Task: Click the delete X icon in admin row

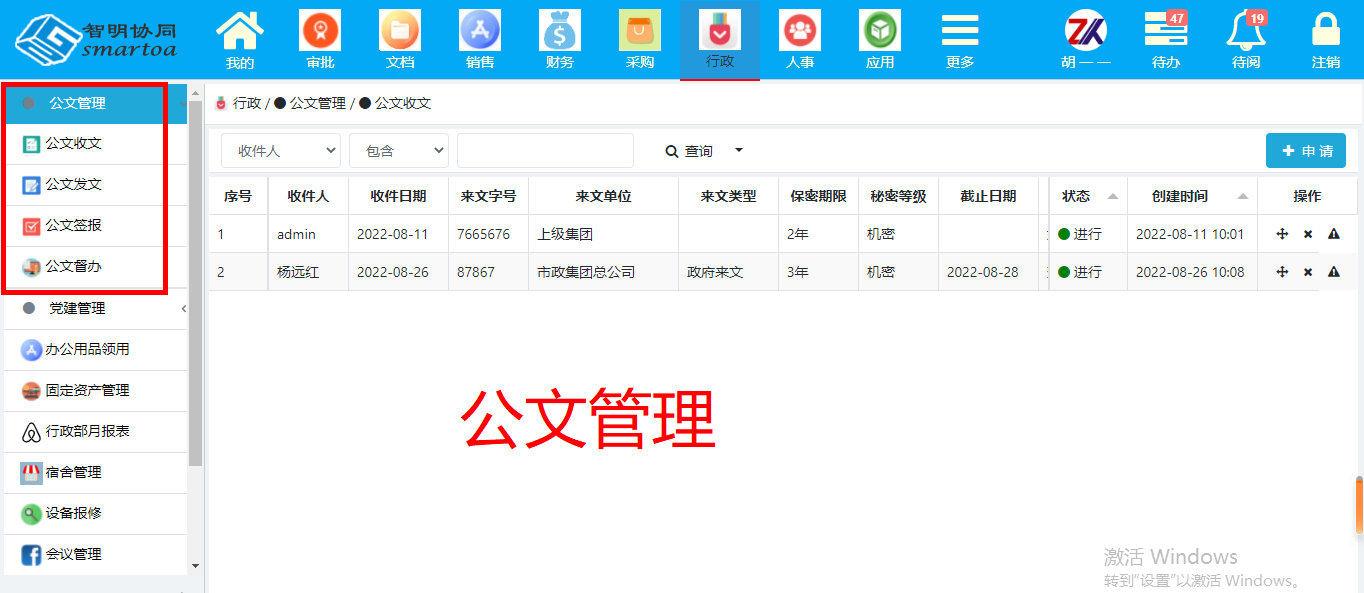Action: [1308, 234]
